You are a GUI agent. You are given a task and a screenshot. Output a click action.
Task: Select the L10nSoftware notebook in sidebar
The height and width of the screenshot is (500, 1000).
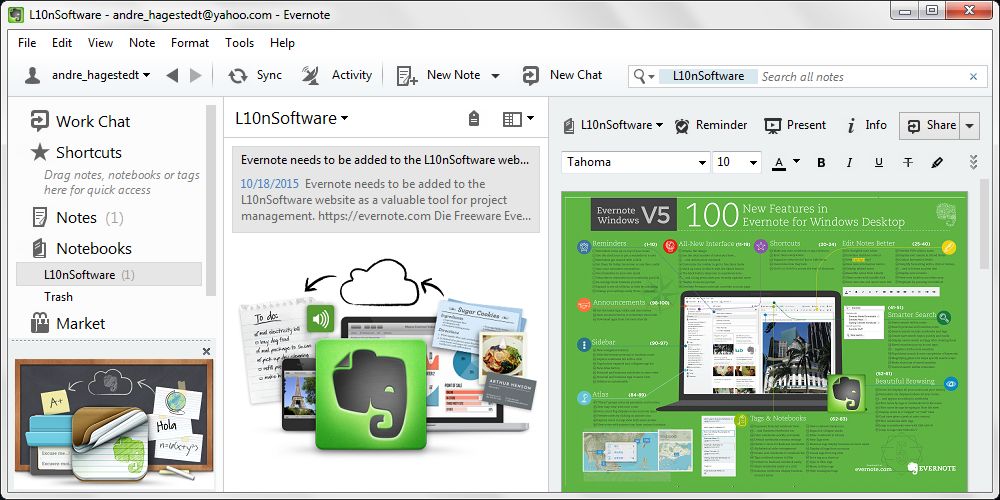click(109, 274)
